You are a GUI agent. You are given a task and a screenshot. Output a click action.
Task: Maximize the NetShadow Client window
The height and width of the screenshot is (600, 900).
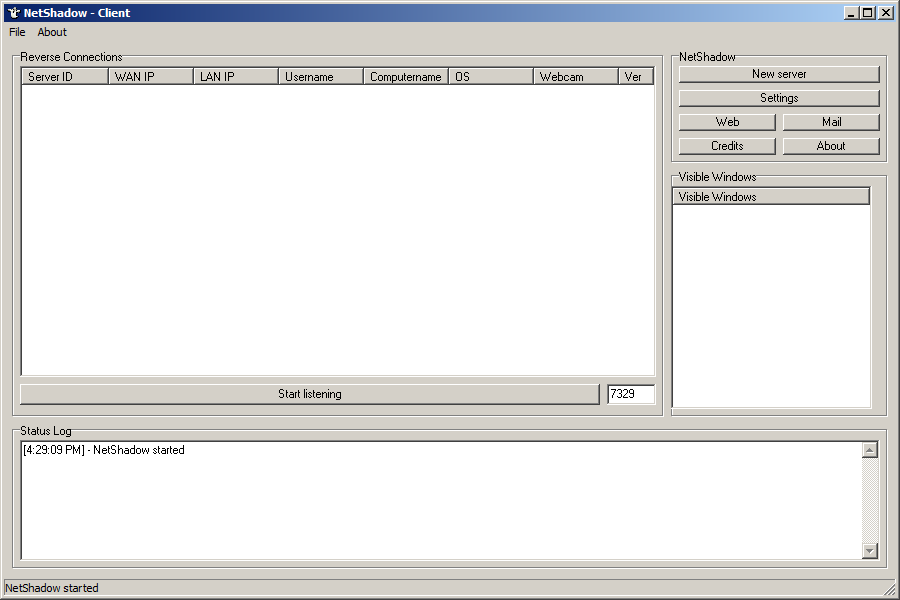pos(867,13)
